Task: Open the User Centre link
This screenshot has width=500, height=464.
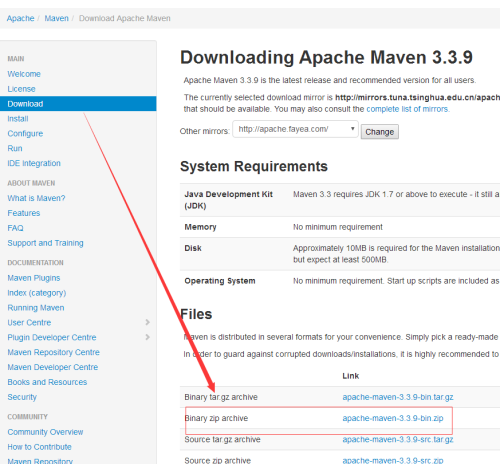Action: click(29, 323)
